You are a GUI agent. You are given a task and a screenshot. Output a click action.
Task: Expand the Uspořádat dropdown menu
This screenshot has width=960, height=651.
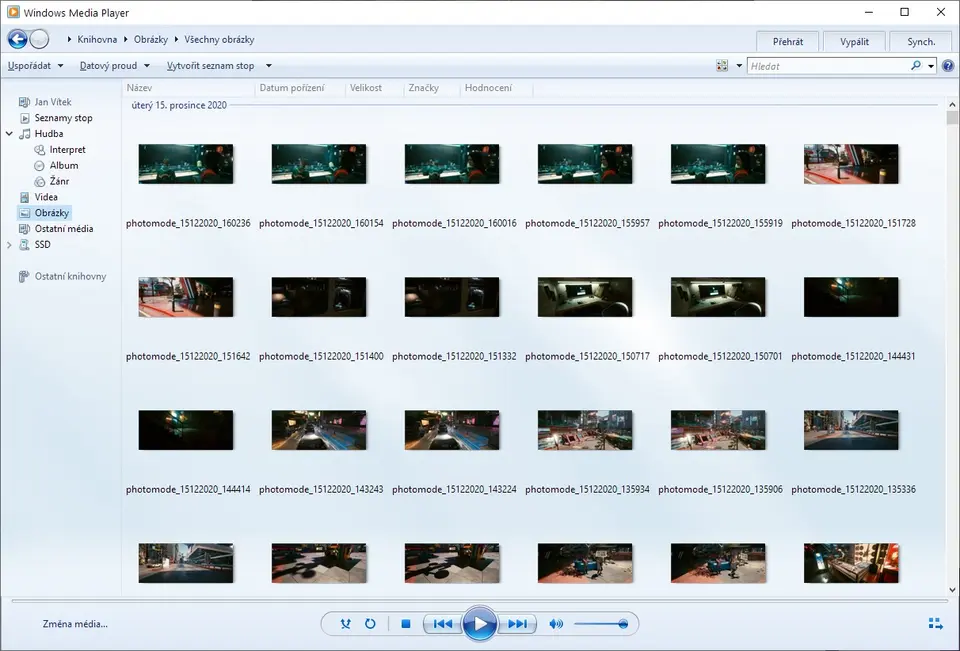click(x=35, y=66)
